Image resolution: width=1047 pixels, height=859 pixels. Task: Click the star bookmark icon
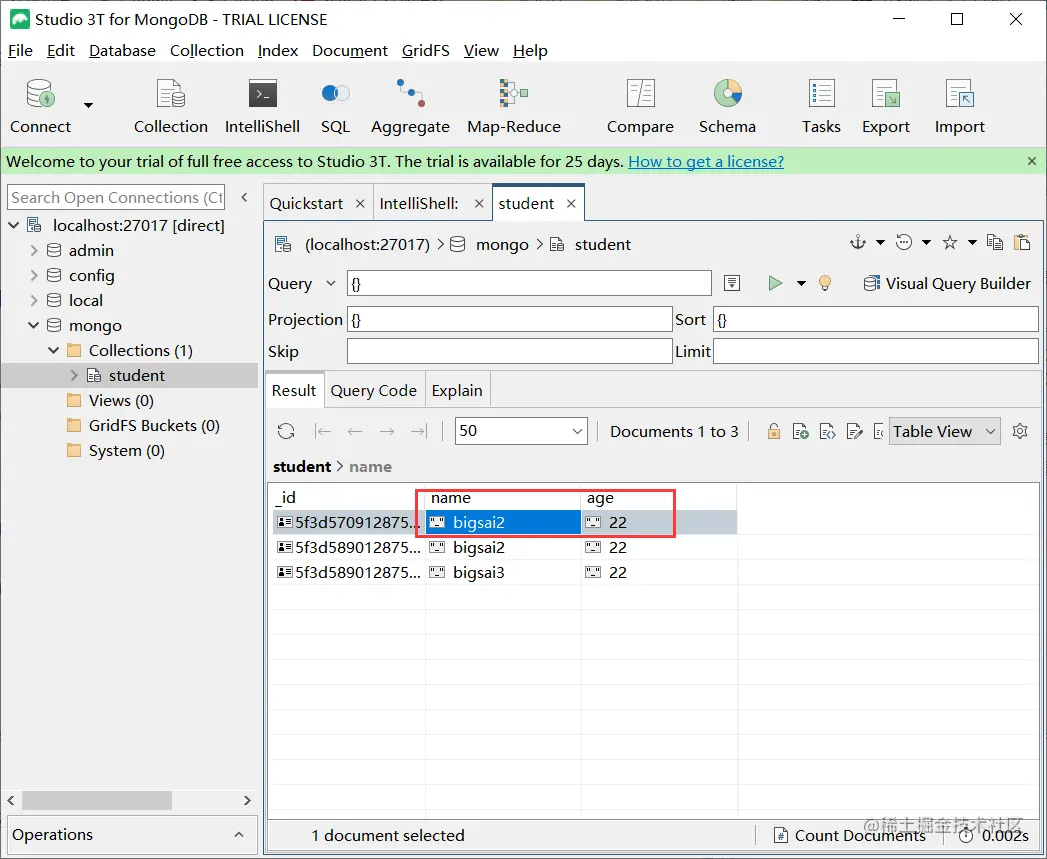tap(950, 242)
